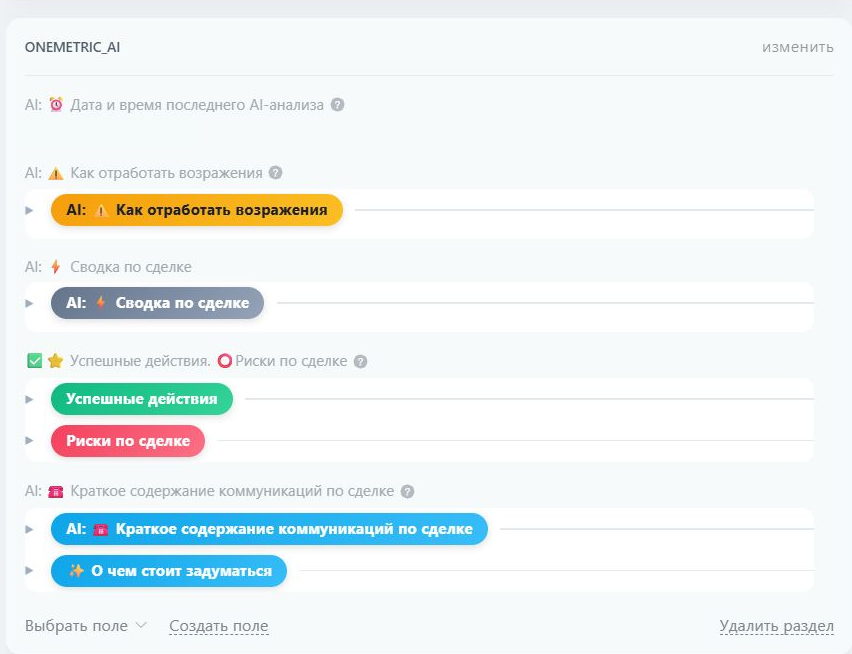Click the green checkmark icon before 'Успешные действия.'

(35, 361)
